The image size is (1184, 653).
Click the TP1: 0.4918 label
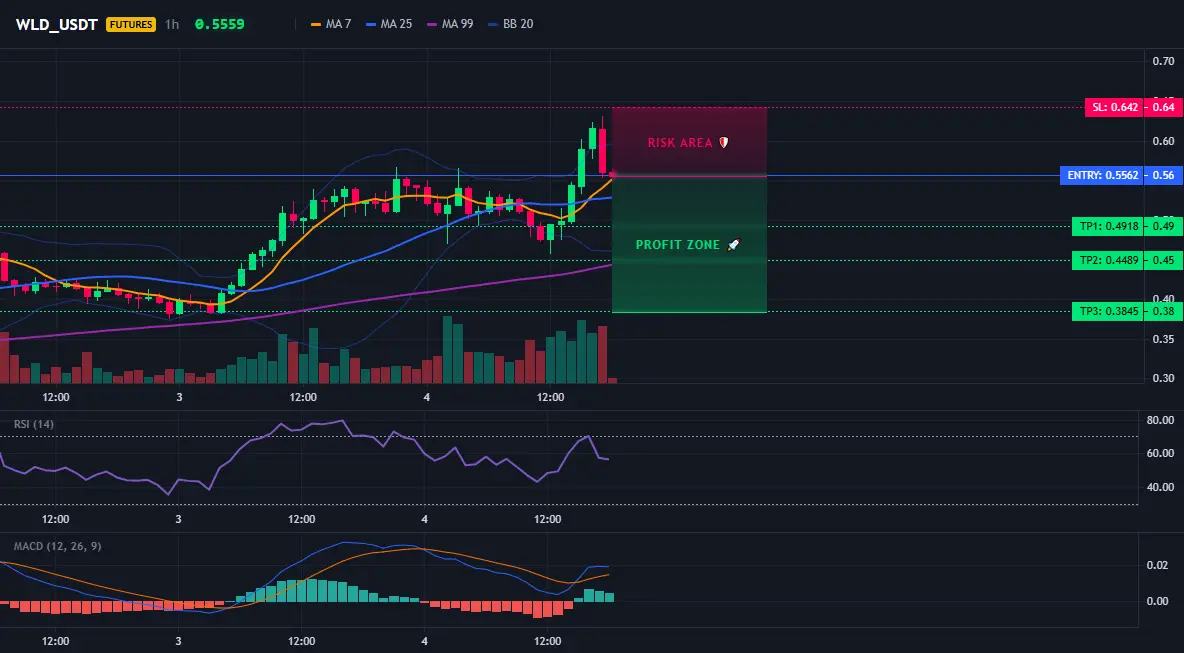tap(1108, 226)
